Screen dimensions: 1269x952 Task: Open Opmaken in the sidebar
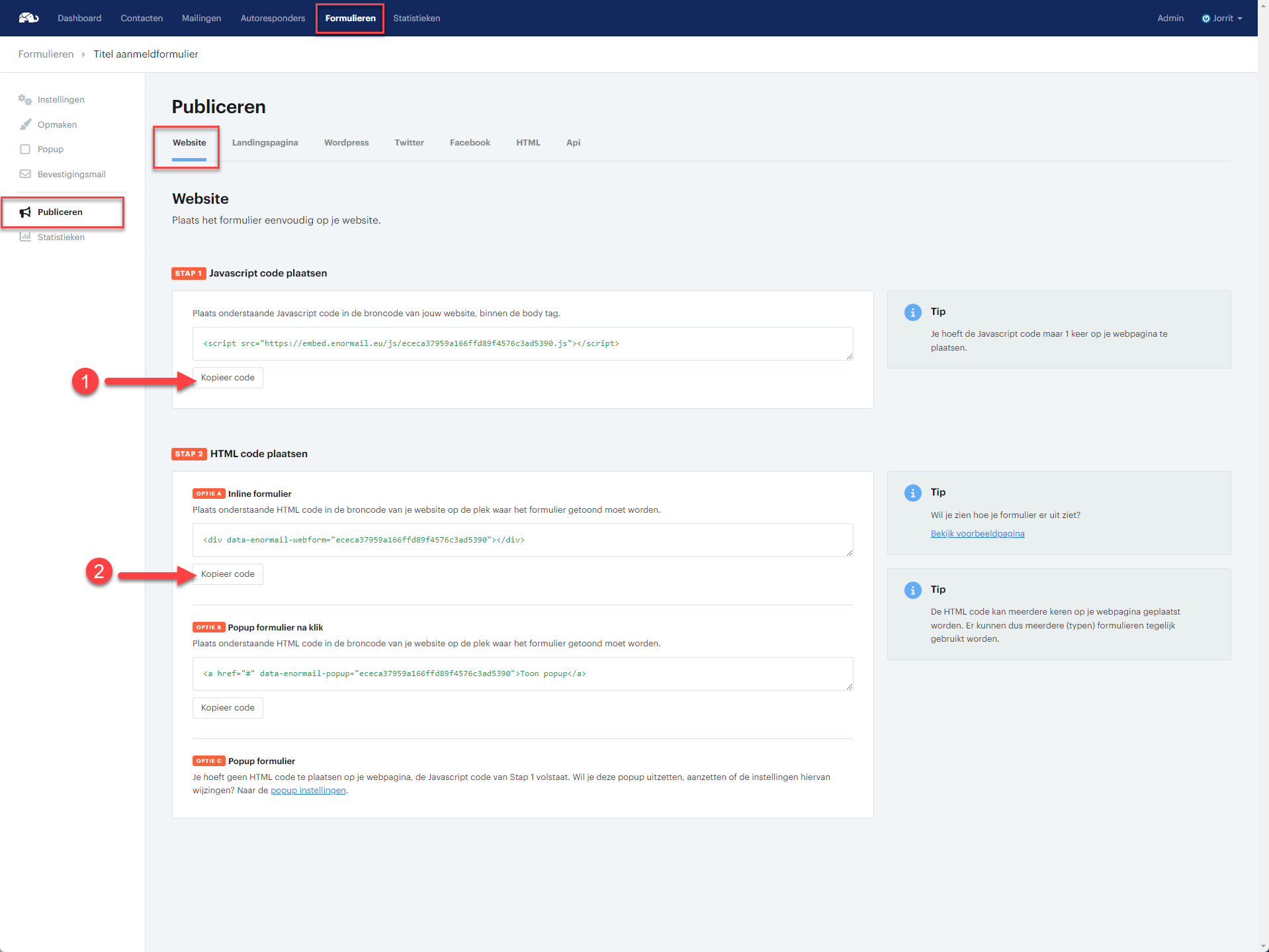(x=57, y=125)
